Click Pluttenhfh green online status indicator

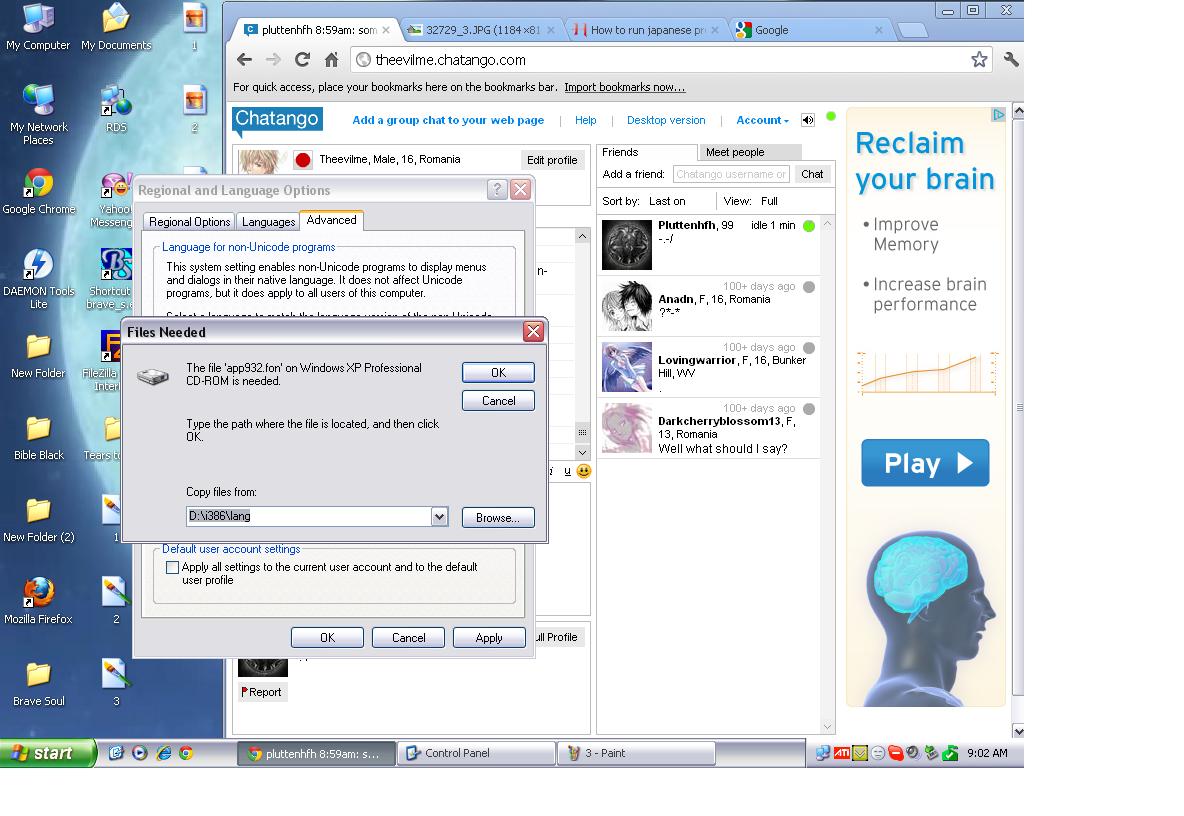click(809, 226)
